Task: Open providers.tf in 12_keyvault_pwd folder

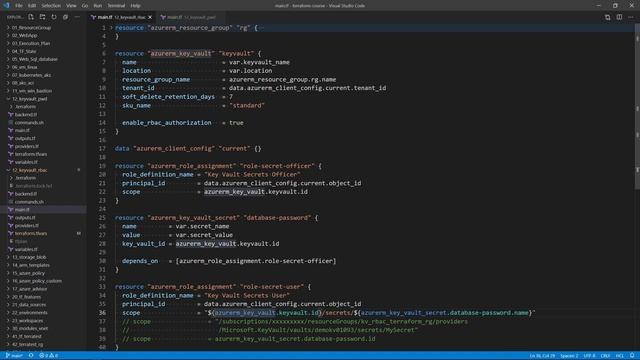Action: click(27, 146)
